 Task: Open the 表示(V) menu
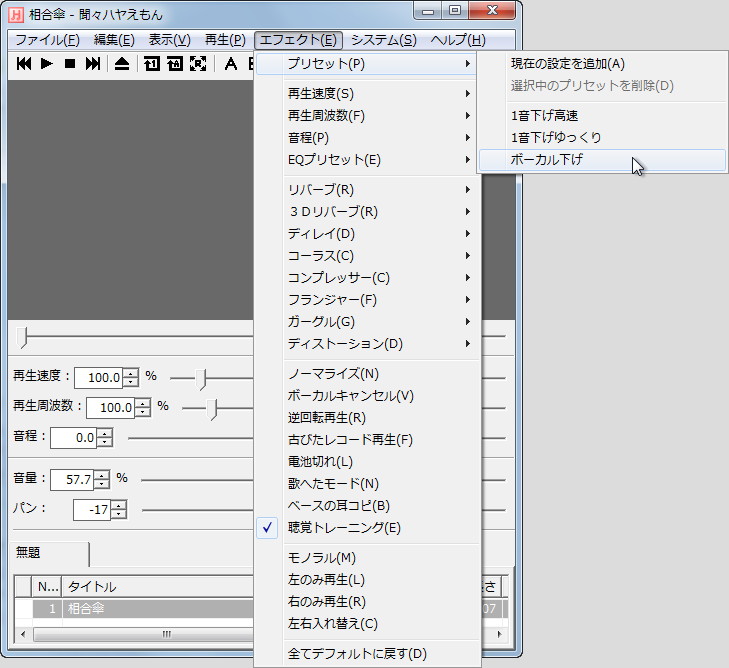(x=170, y=40)
